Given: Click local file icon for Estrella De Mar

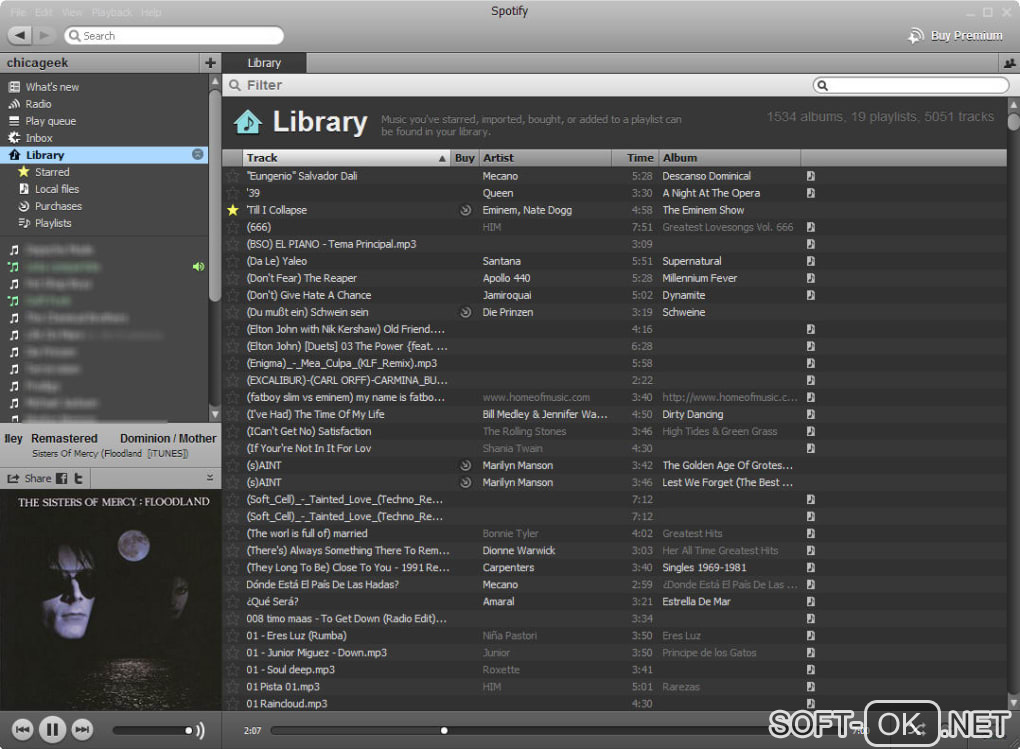Looking at the screenshot, I should (811, 601).
